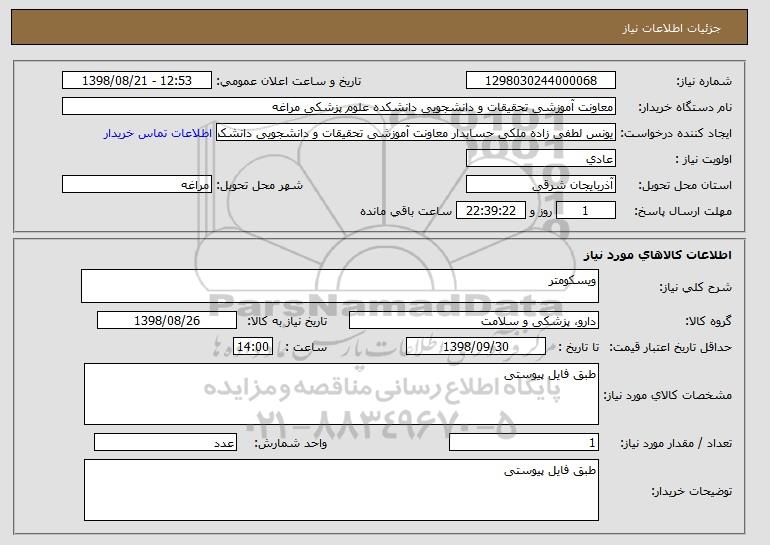Viewport: 770px width, 545px height.
Task: Click the label مهلت ارسال پاسخ
Action: 684,212
